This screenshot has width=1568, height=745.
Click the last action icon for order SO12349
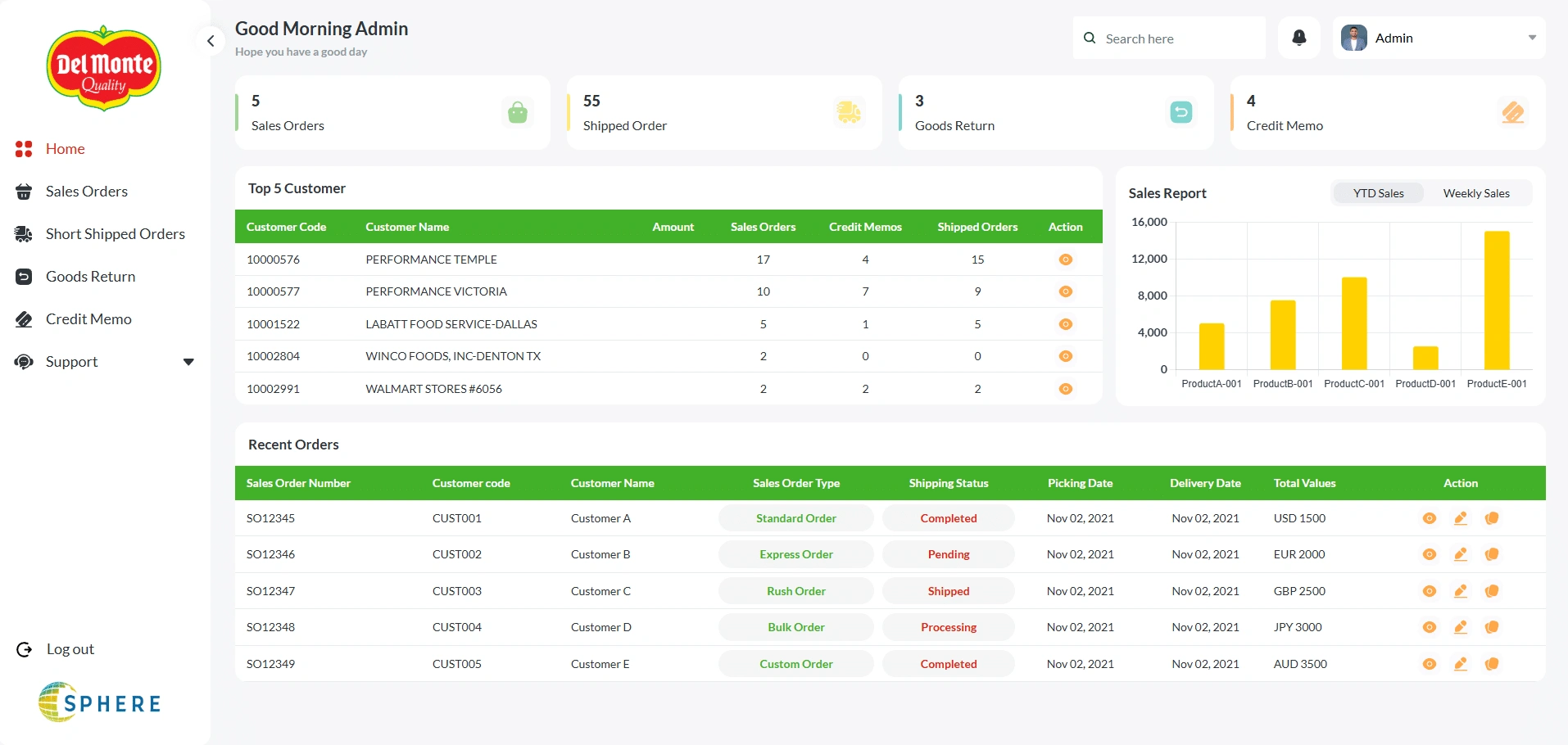(x=1491, y=664)
